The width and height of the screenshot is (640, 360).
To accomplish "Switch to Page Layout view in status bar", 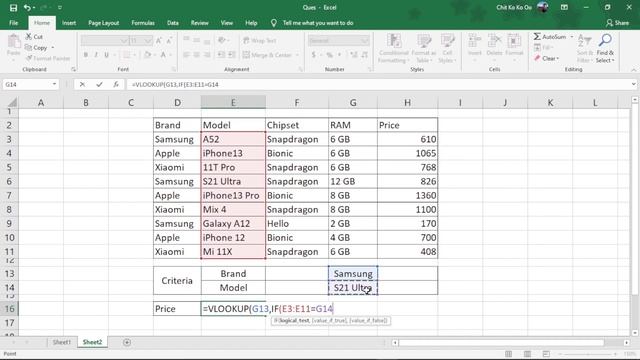I will [527, 354].
